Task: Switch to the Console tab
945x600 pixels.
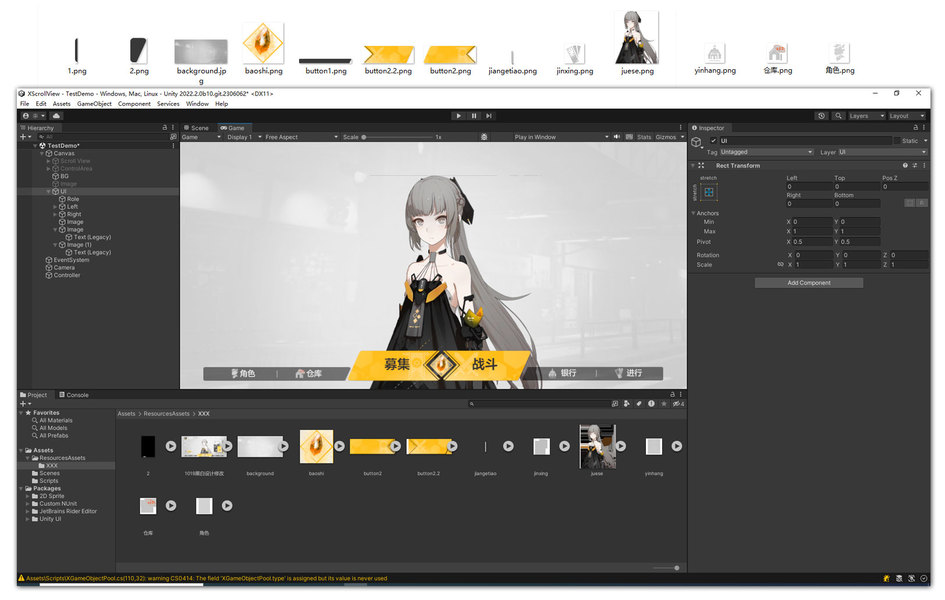Action: point(74,395)
